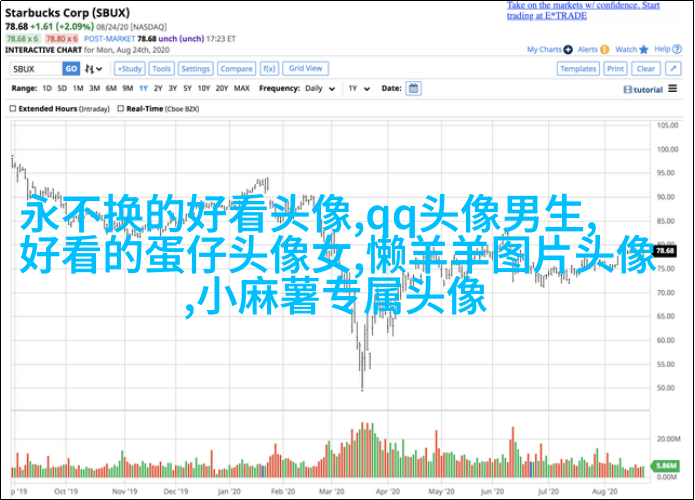The height and width of the screenshot is (500, 695).
Task: Enable Real-Time Cboe BZX checkbox
Action: [x=121, y=108]
